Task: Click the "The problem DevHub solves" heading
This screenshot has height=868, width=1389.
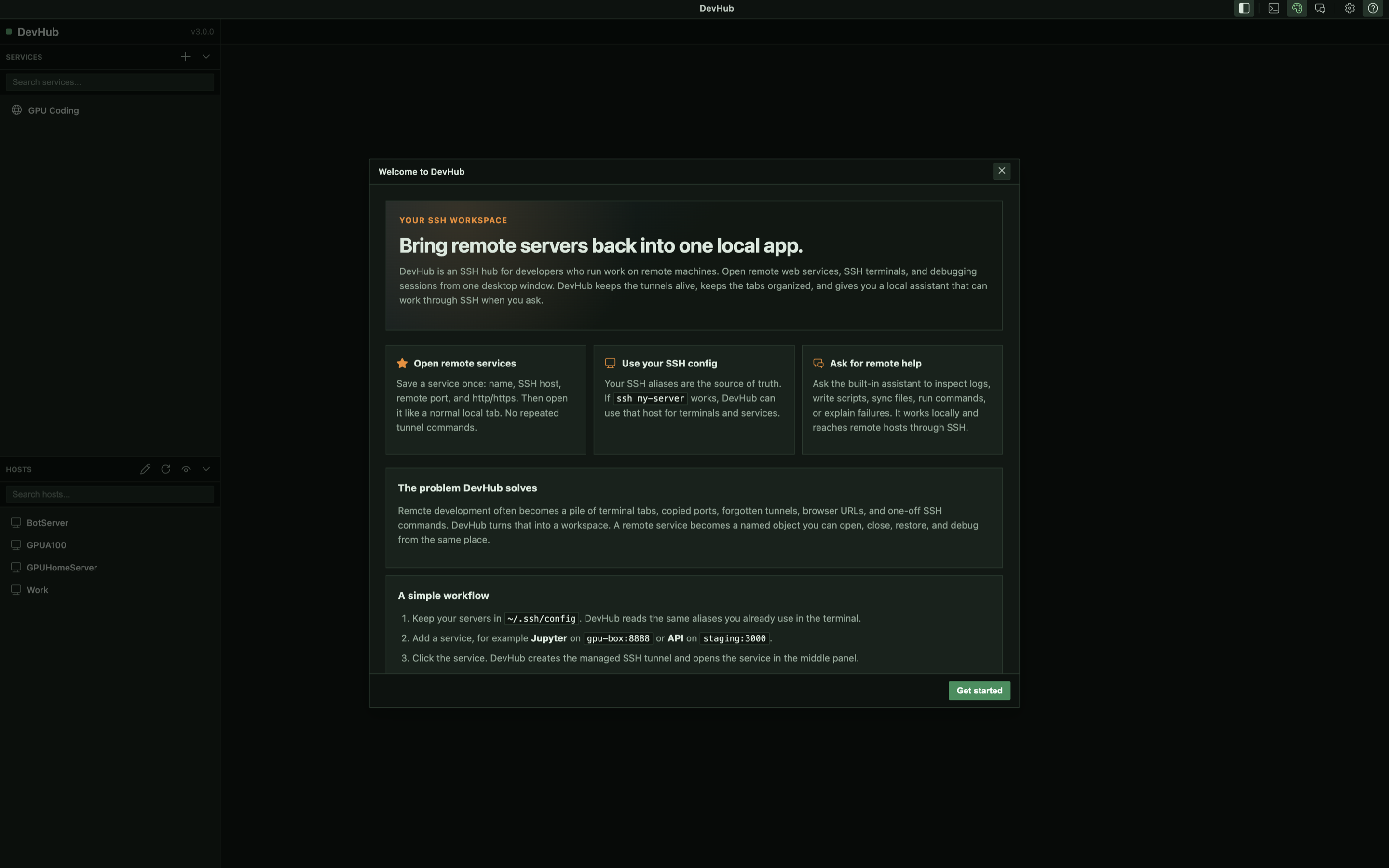Action: (x=467, y=488)
